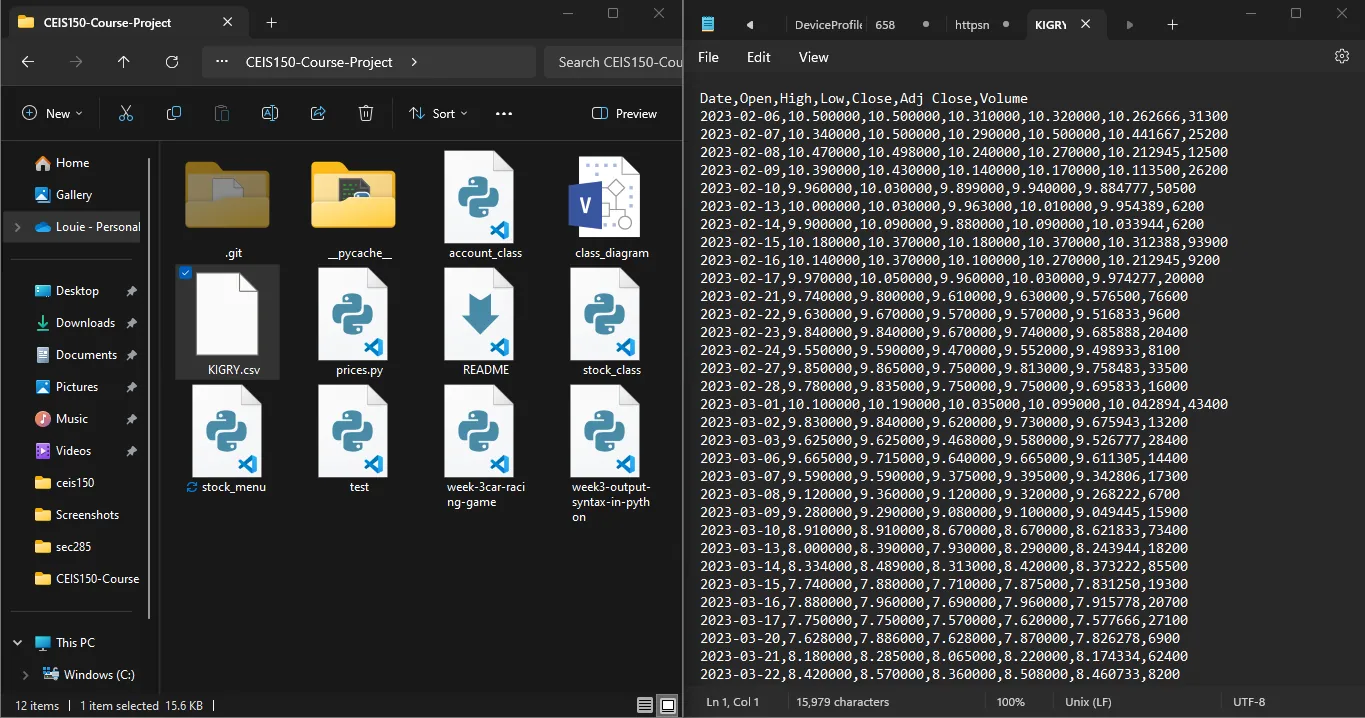
Task: Switch to details list view
Action: pyautogui.click(x=645, y=705)
